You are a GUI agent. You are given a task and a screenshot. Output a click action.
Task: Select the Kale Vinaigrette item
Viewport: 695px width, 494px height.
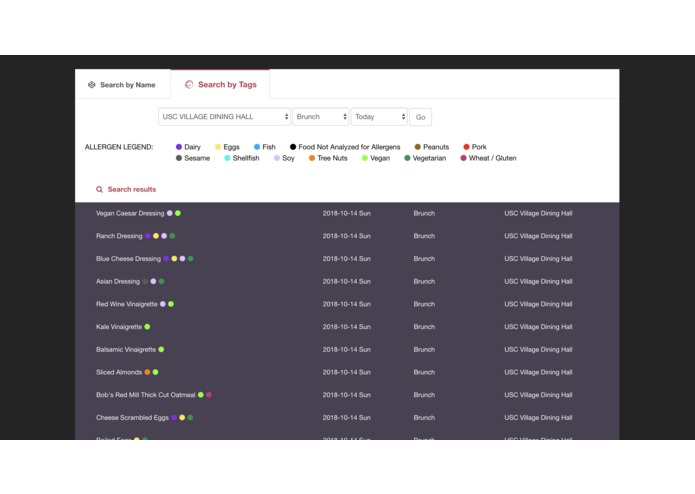pos(119,327)
